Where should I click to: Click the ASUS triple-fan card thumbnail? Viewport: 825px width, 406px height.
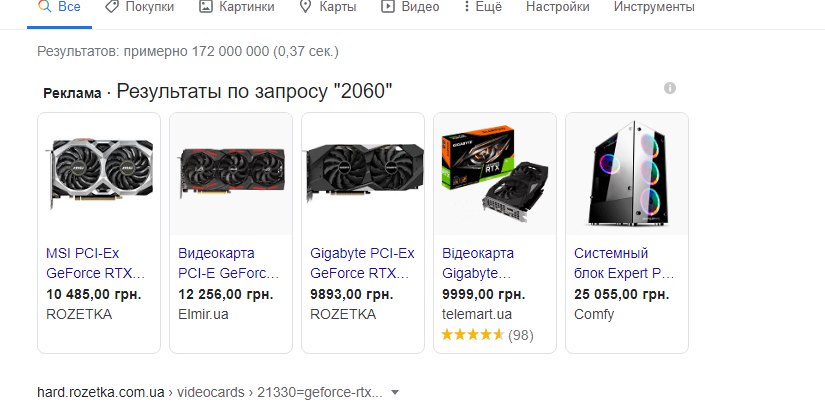(x=231, y=174)
